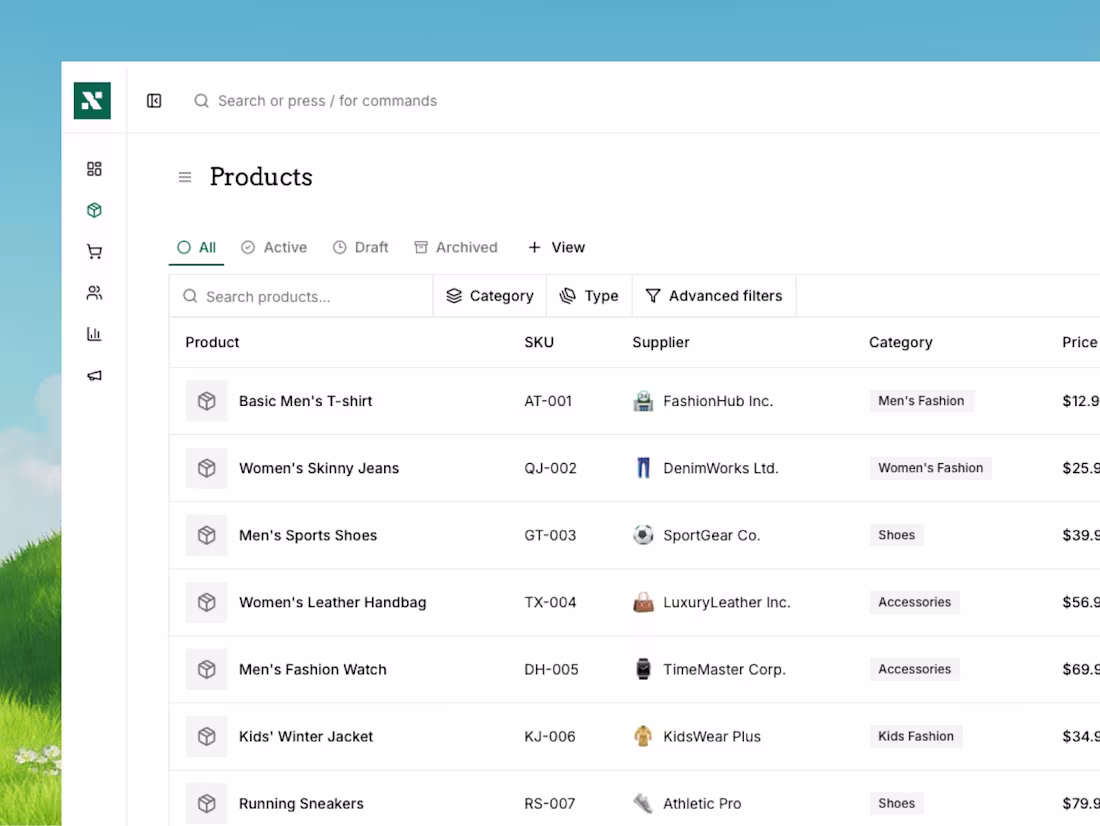Select the Products box icon in sidebar
The height and width of the screenshot is (826, 1100).
coord(93,210)
